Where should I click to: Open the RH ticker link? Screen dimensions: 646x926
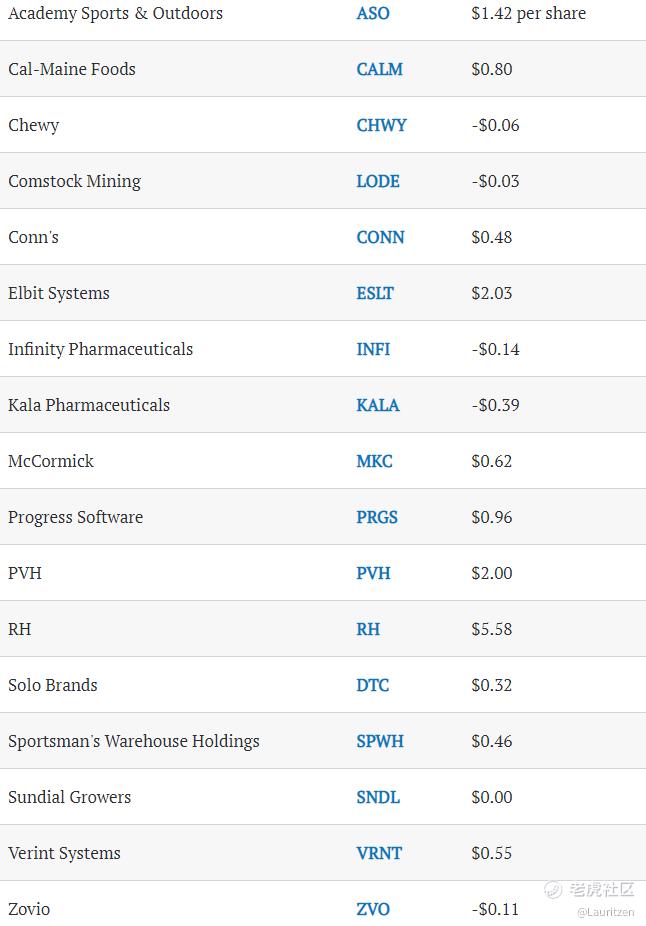[368, 630]
